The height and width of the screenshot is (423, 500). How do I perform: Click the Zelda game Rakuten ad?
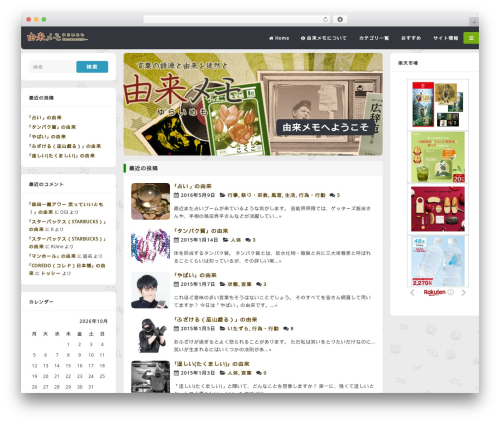click(438, 104)
